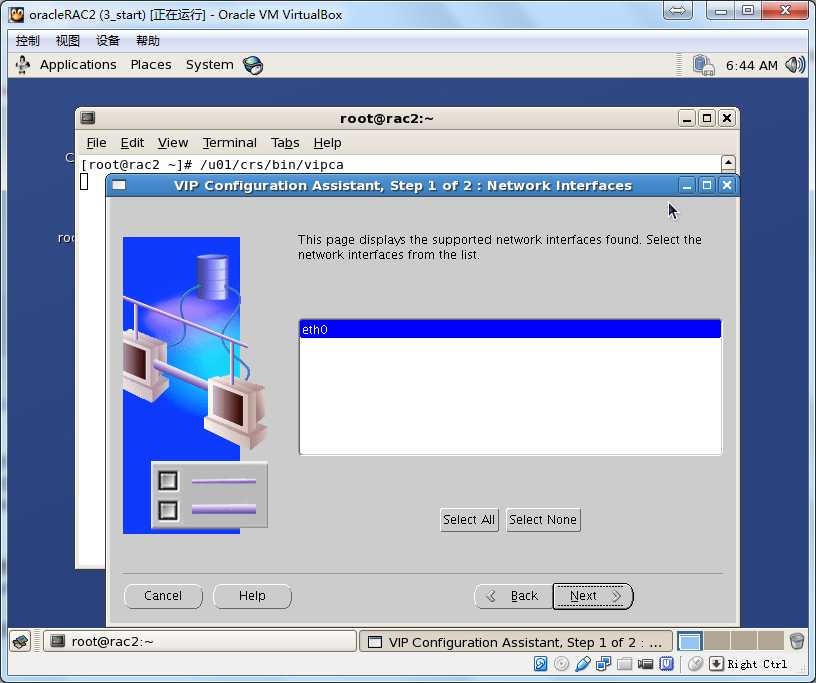Maximize the root@rac2 terminal window
816x683 pixels.
[x=707, y=118]
